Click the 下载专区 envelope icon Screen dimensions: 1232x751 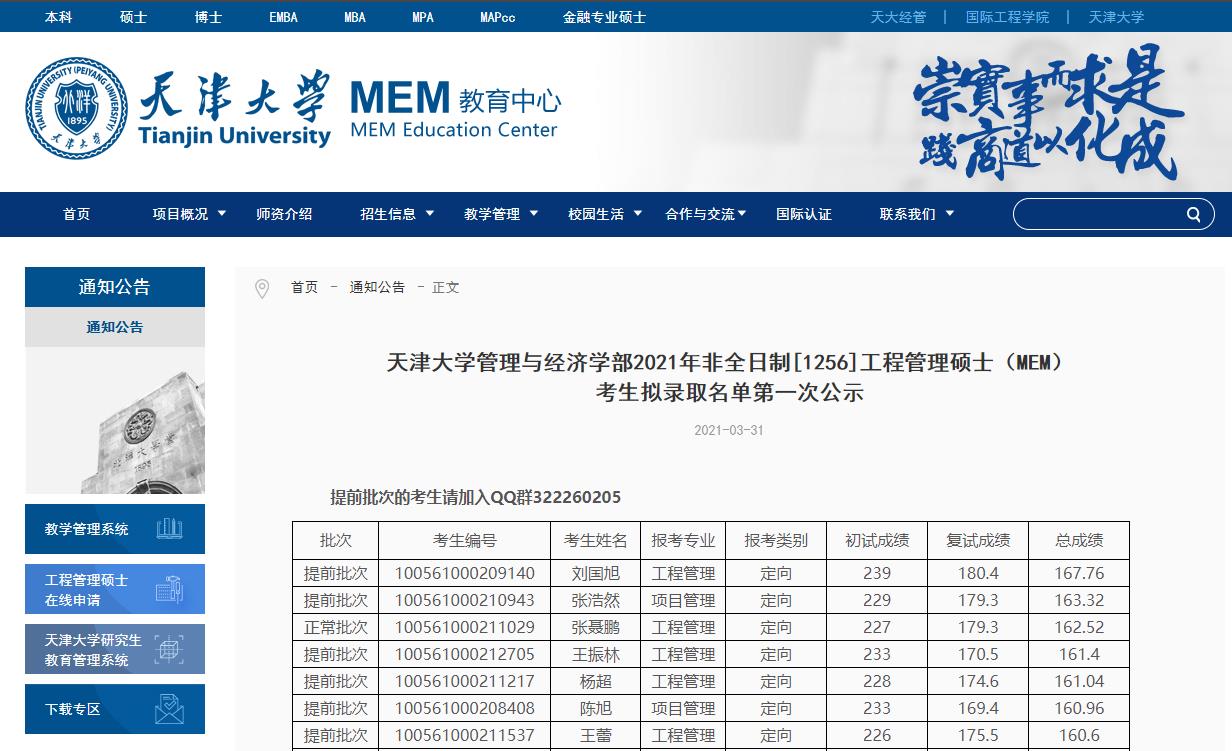point(170,709)
